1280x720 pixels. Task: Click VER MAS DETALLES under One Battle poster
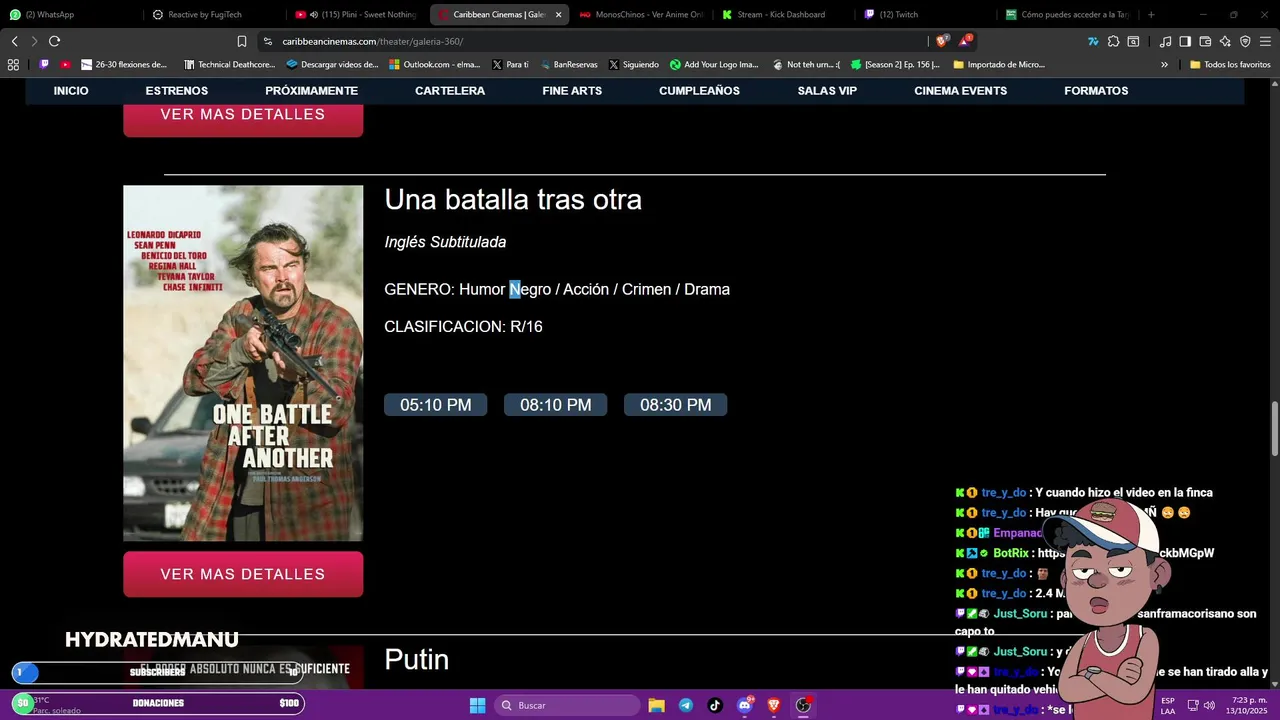point(243,574)
